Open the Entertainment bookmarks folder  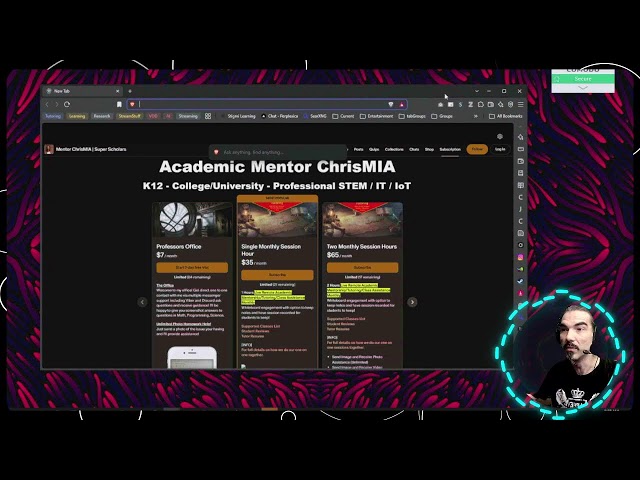click(376, 116)
